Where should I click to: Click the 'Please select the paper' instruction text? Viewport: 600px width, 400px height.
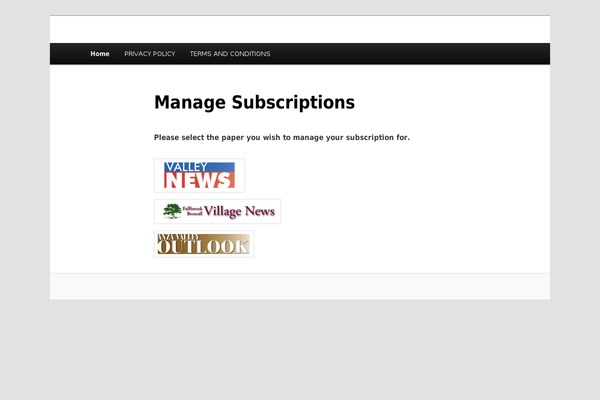tap(282, 137)
